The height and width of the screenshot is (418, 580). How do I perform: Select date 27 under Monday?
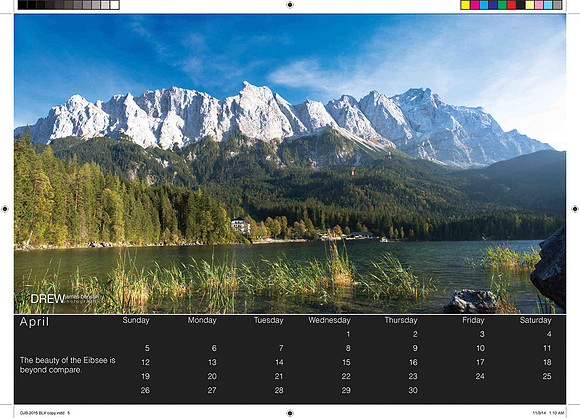click(212, 391)
